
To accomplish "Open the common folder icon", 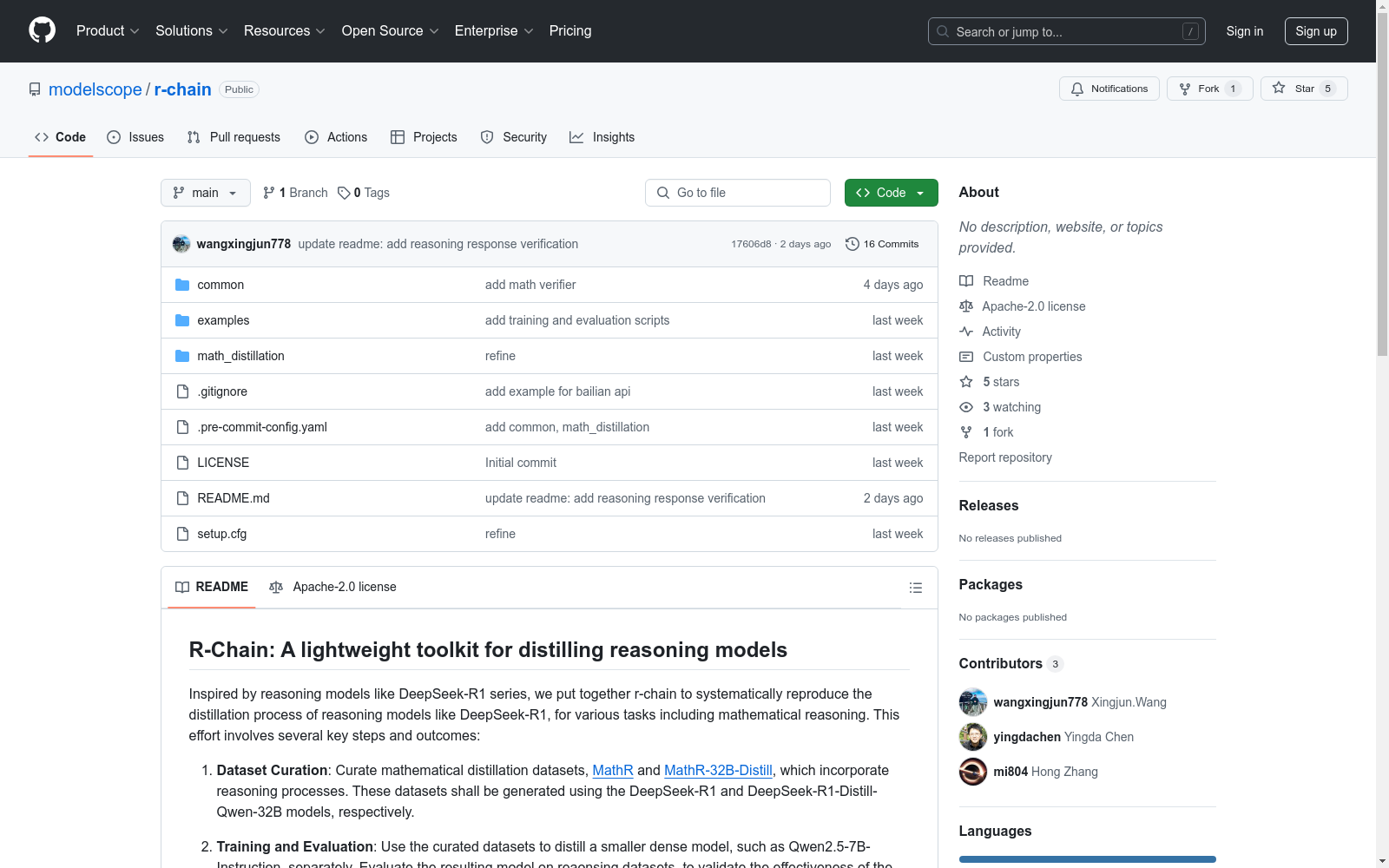I will [182, 285].
